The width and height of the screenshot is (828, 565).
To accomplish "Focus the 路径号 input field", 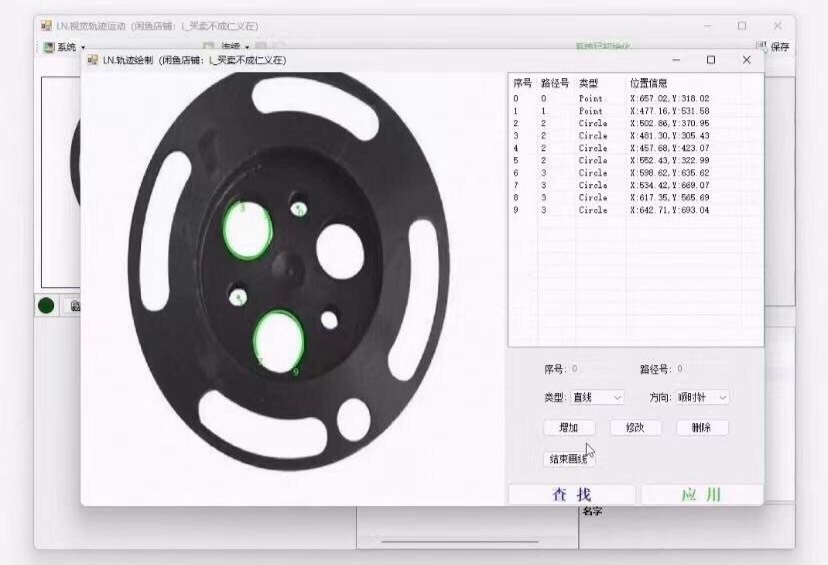I will tap(702, 369).
